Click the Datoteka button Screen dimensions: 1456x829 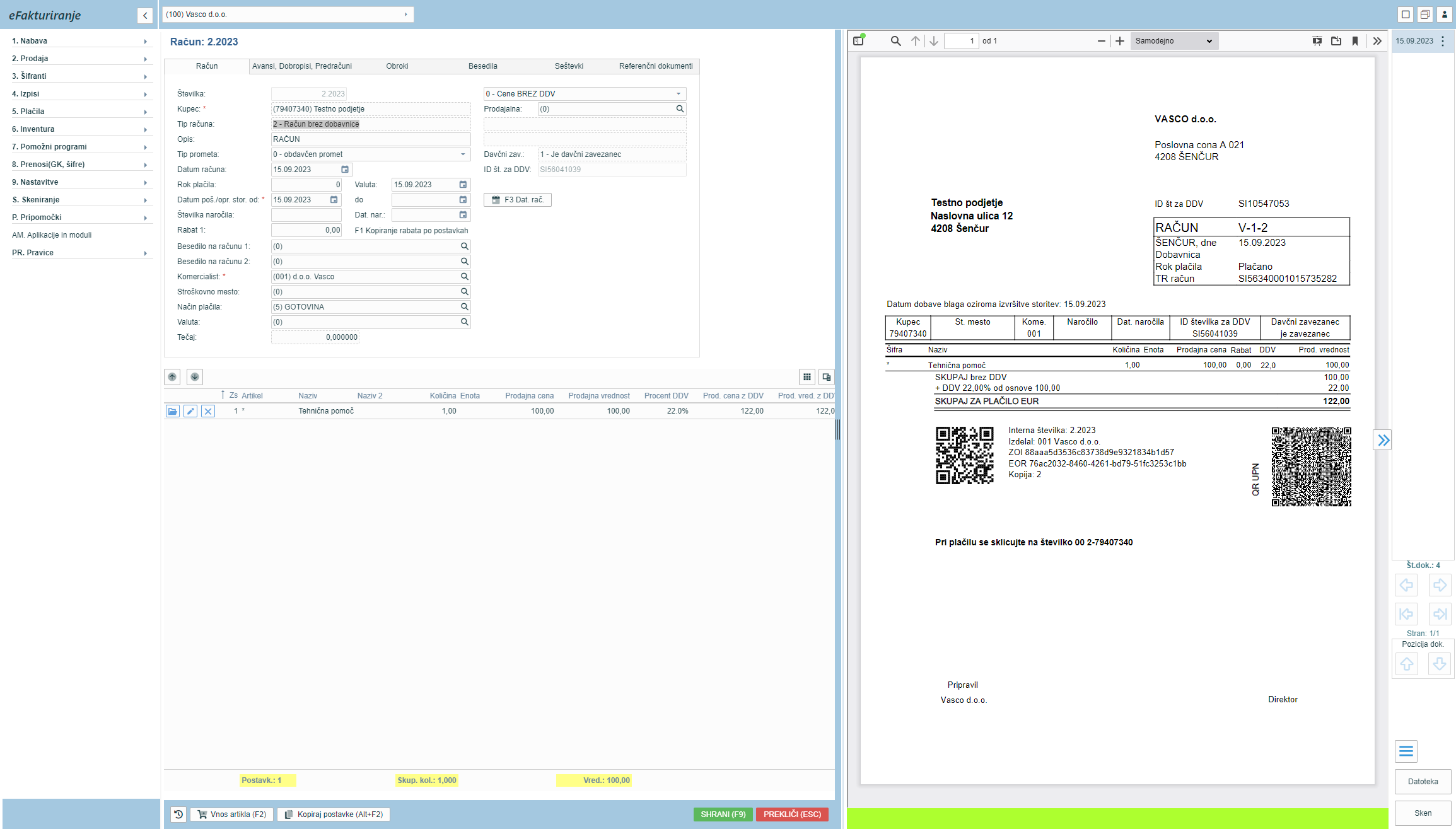pos(1423,782)
